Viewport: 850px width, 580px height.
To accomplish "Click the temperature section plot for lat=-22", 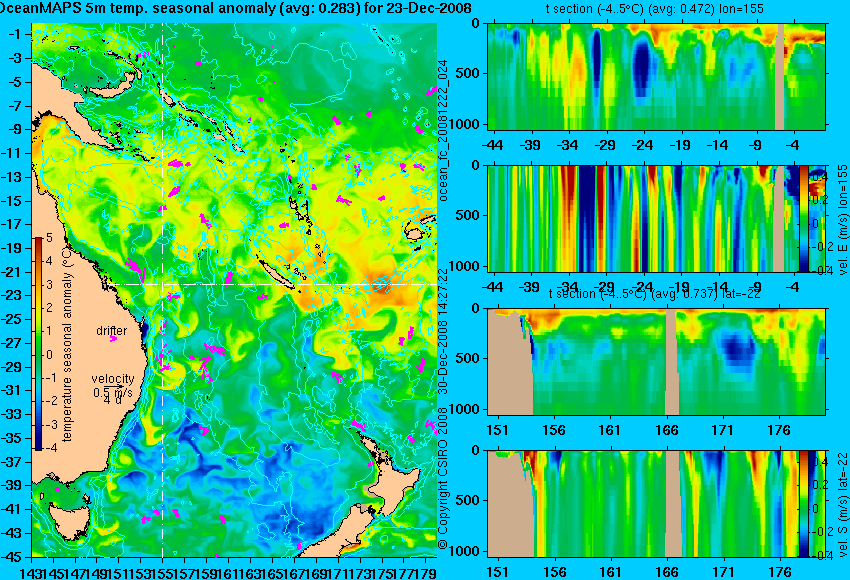I will coord(656,362).
